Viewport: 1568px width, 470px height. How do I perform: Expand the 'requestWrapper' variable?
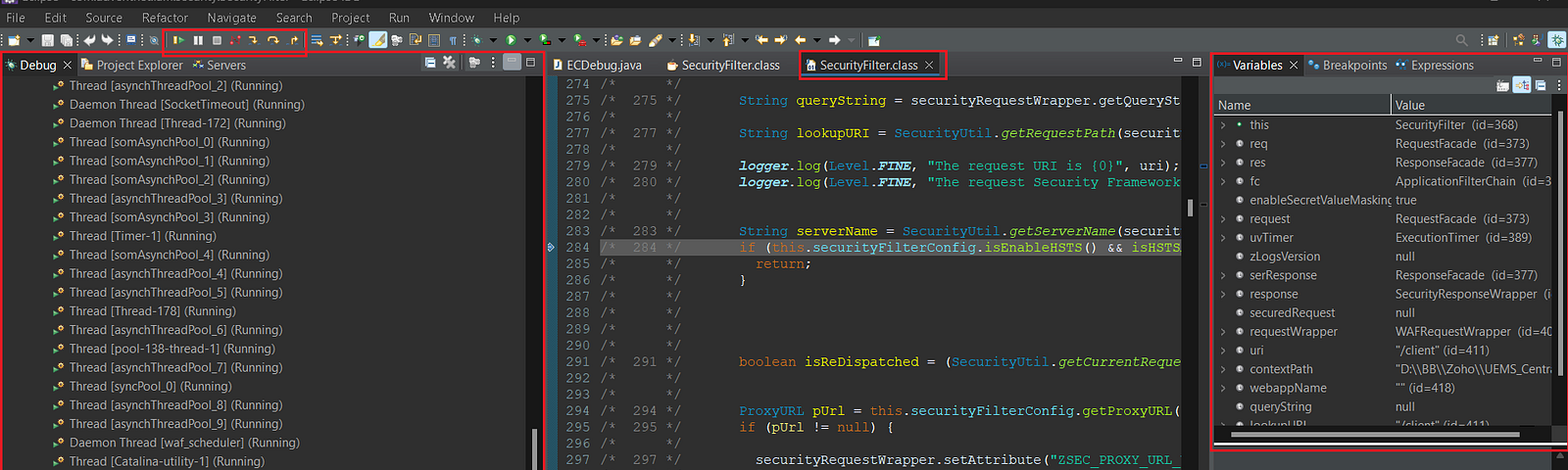click(x=1222, y=332)
